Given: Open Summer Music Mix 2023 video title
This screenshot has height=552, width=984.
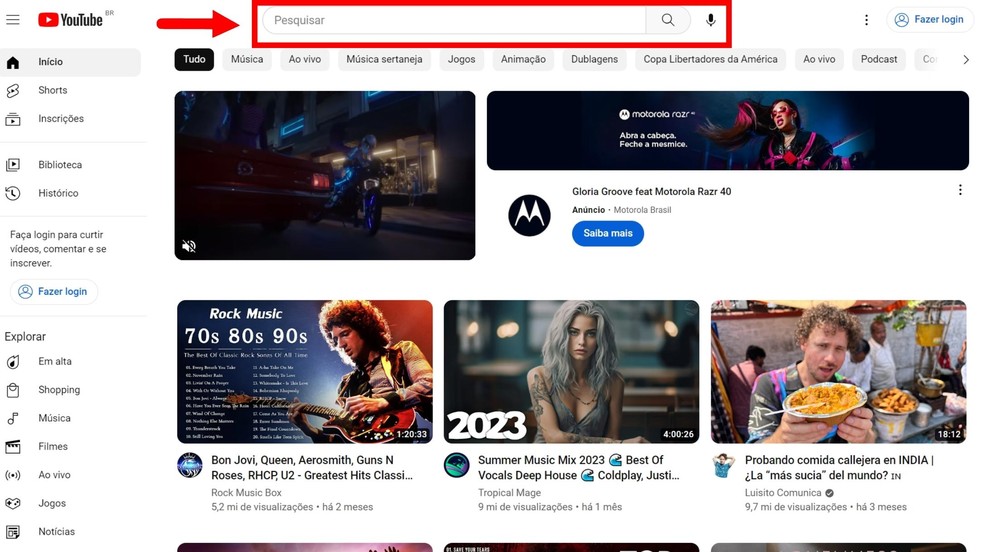Looking at the screenshot, I should [x=579, y=468].
